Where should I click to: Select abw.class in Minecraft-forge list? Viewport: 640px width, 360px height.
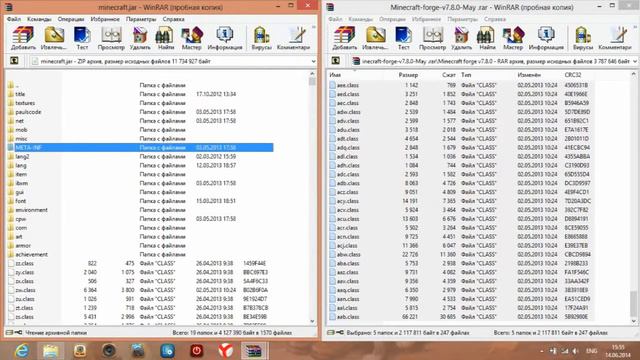(x=349, y=254)
